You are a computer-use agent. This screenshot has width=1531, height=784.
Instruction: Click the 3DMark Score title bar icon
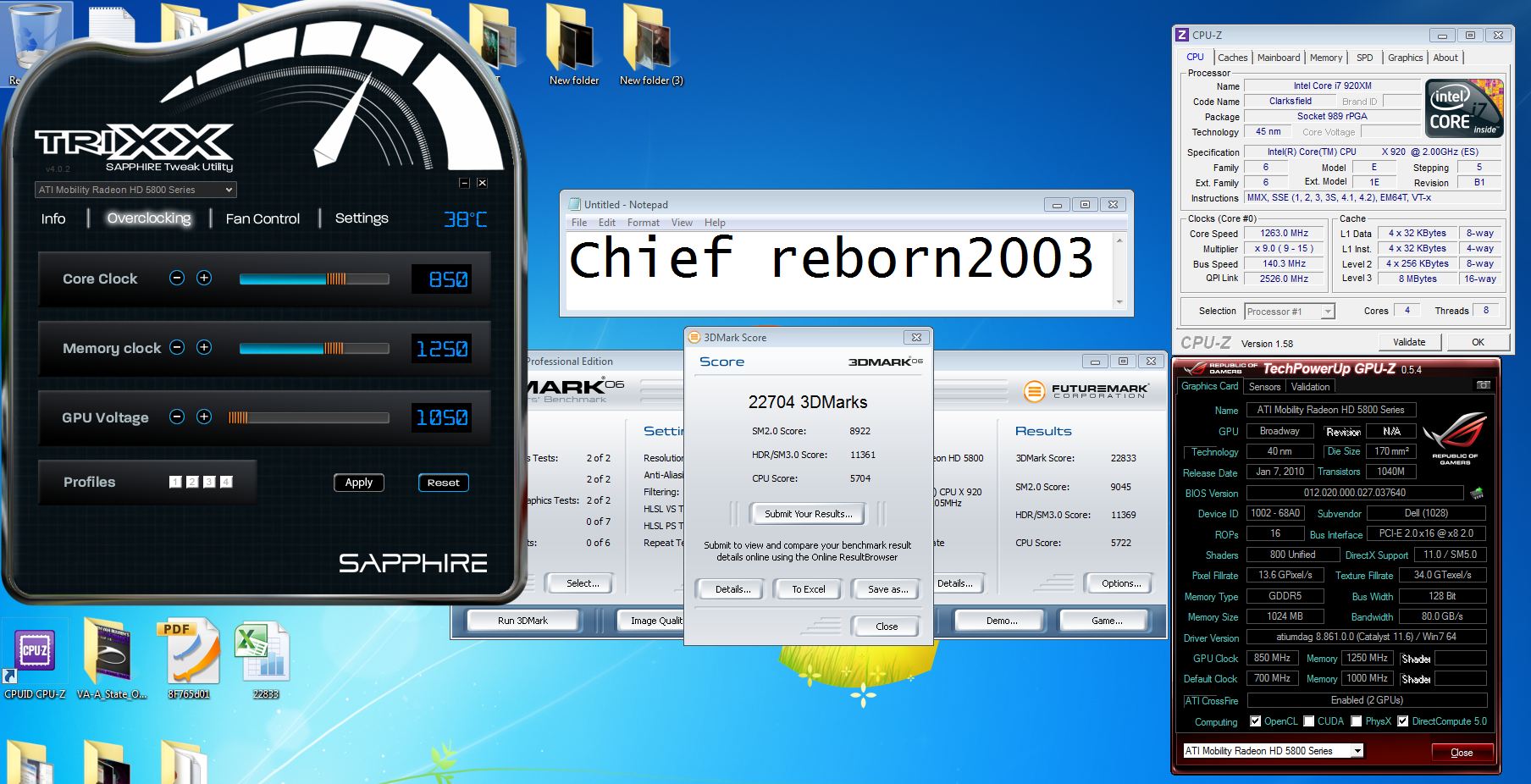coord(694,337)
